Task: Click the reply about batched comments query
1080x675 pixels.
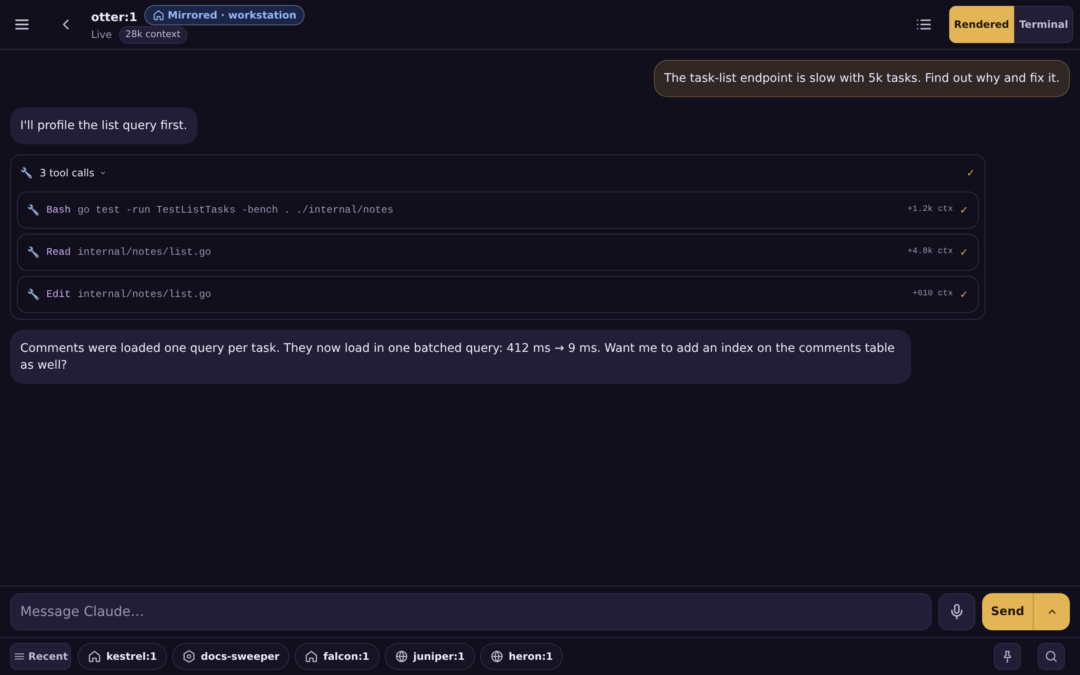Action: pos(461,357)
